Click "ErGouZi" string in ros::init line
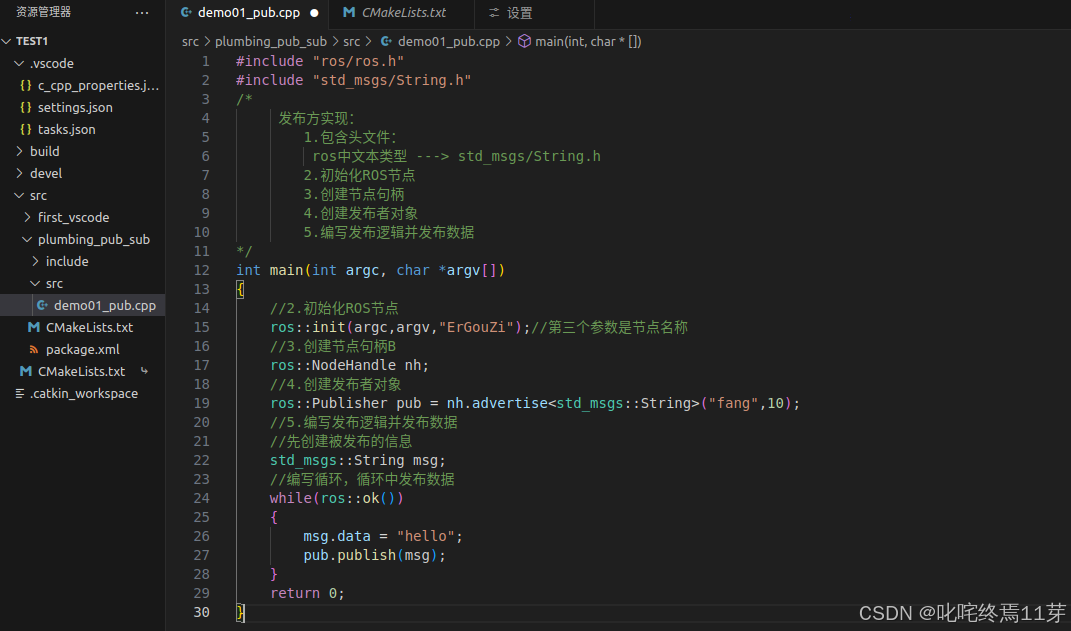The height and width of the screenshot is (631, 1071). [476, 327]
